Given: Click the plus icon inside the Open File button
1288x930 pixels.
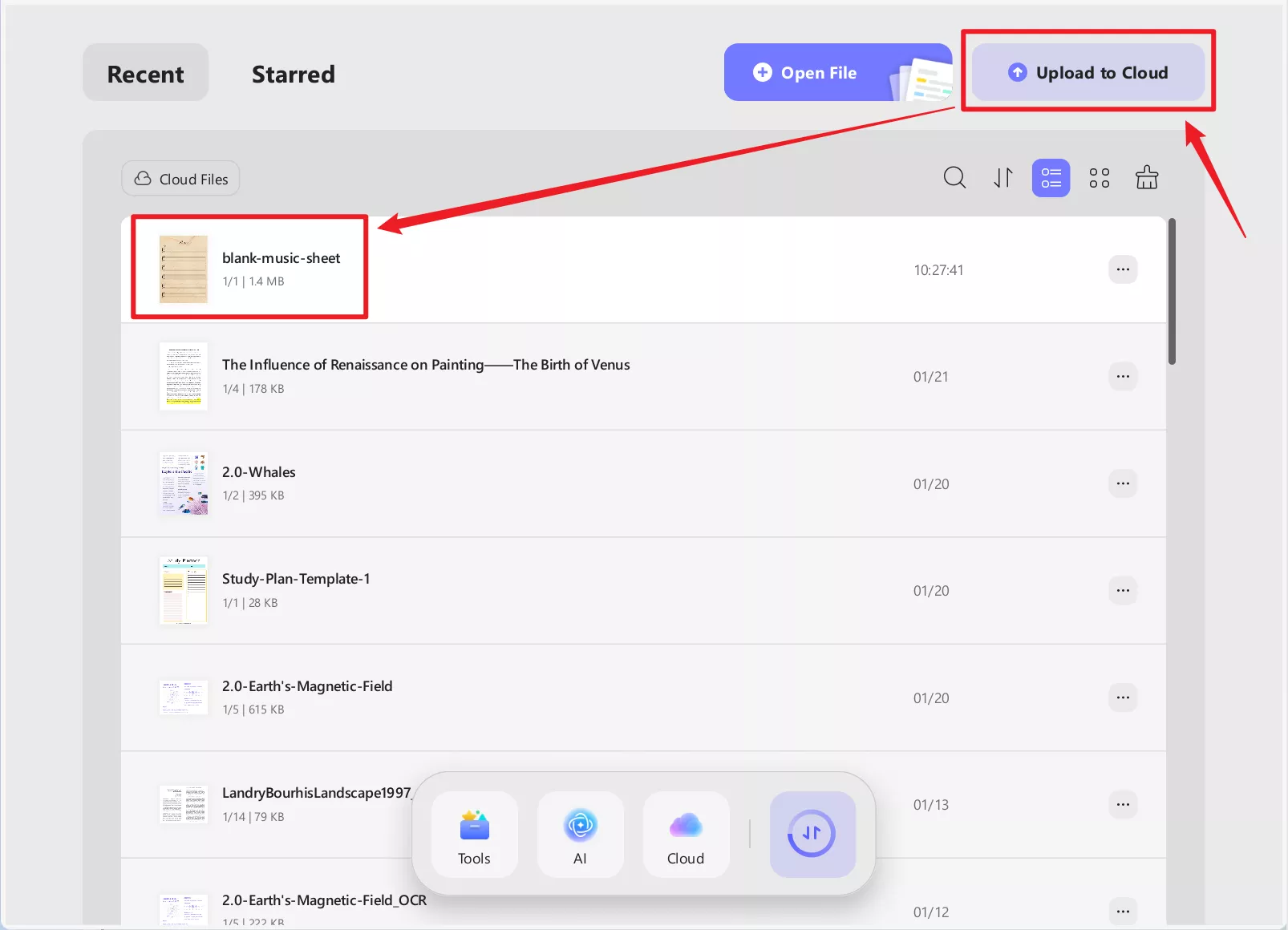Looking at the screenshot, I should point(763,72).
